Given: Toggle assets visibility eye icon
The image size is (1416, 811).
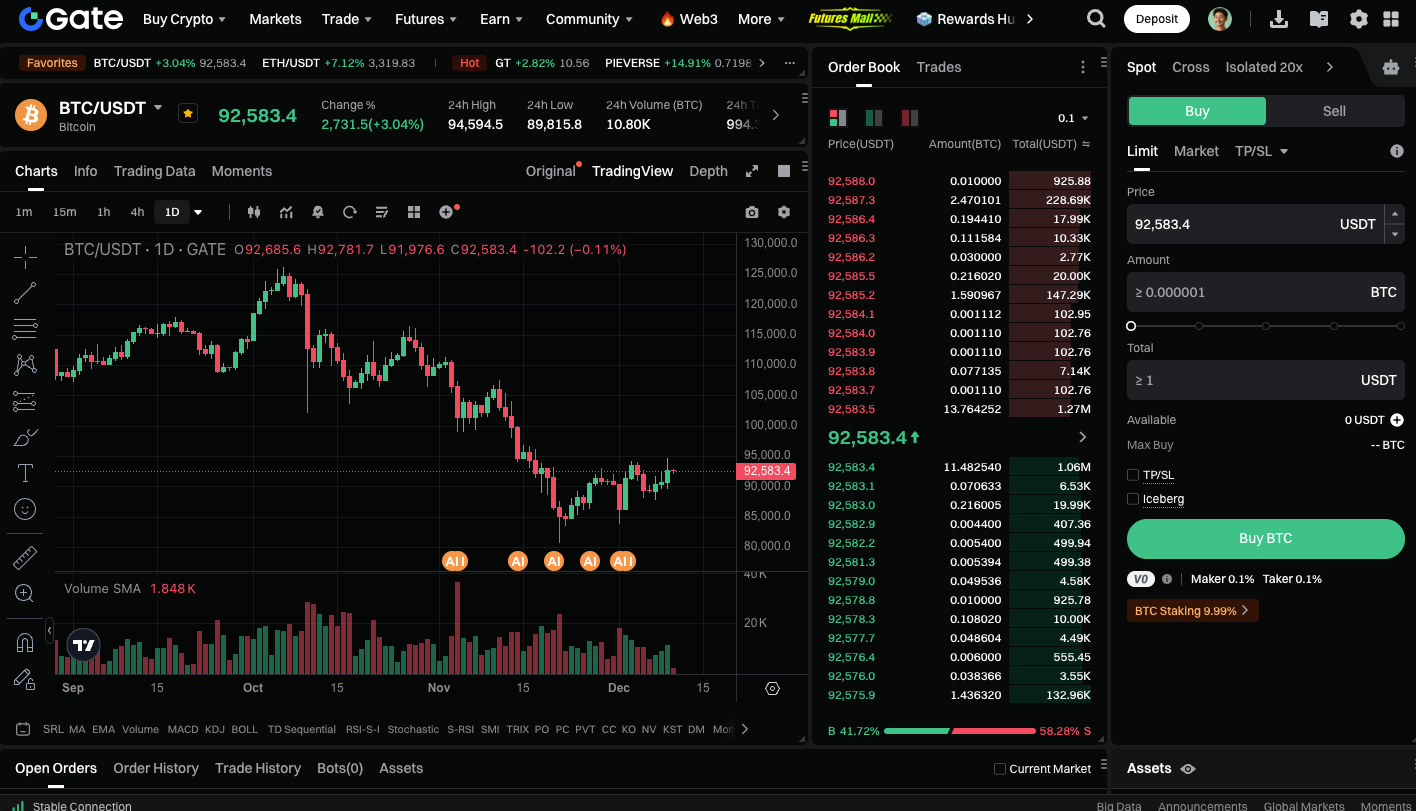Looking at the screenshot, I should coord(1188,769).
